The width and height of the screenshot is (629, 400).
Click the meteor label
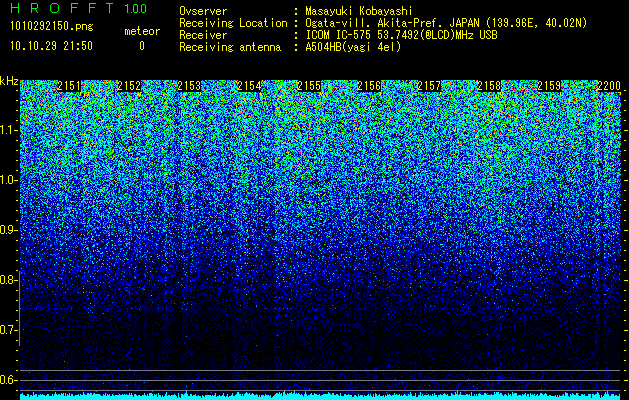[142, 31]
